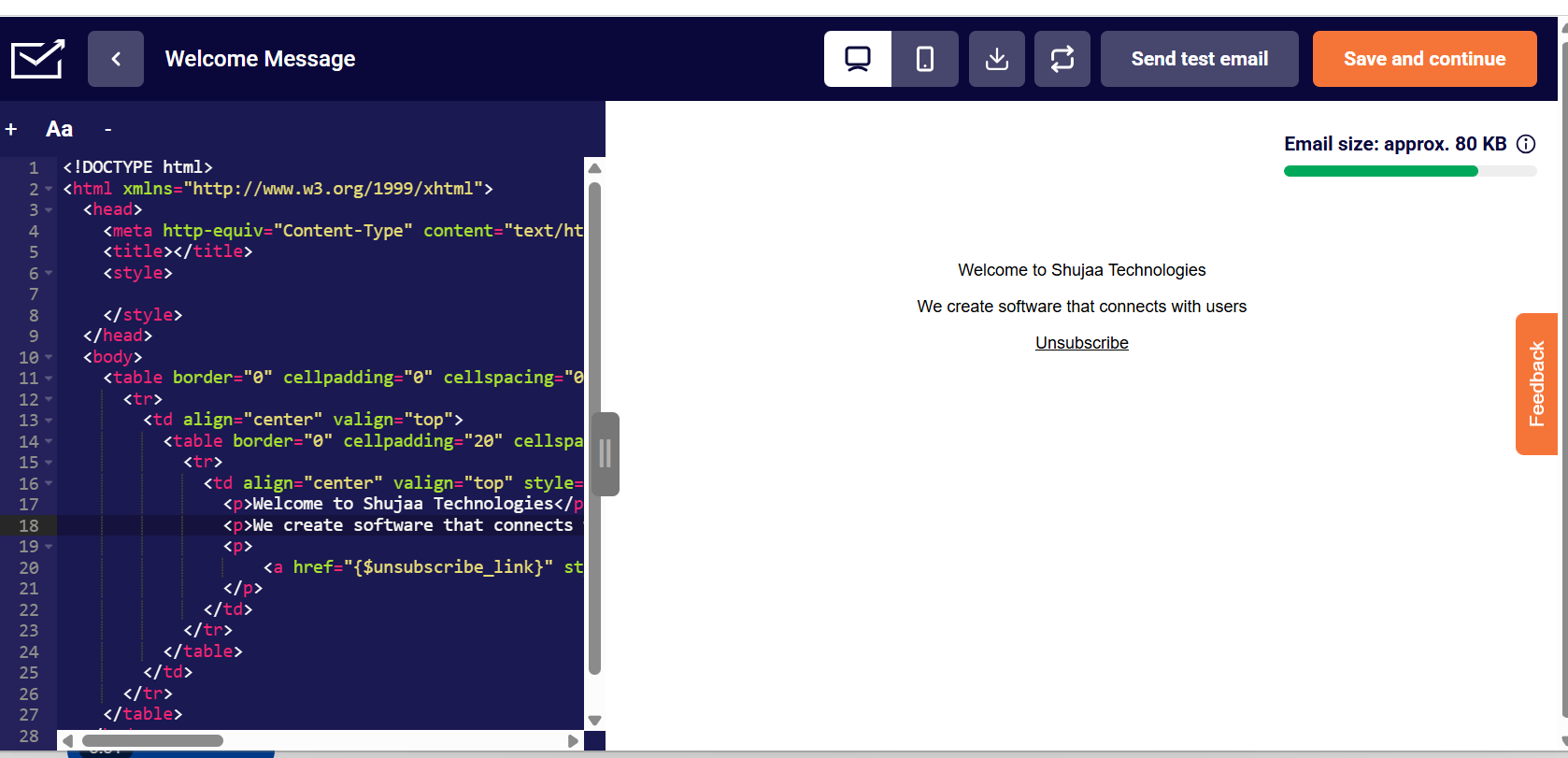Click line number 25 in gutter

pos(29,673)
